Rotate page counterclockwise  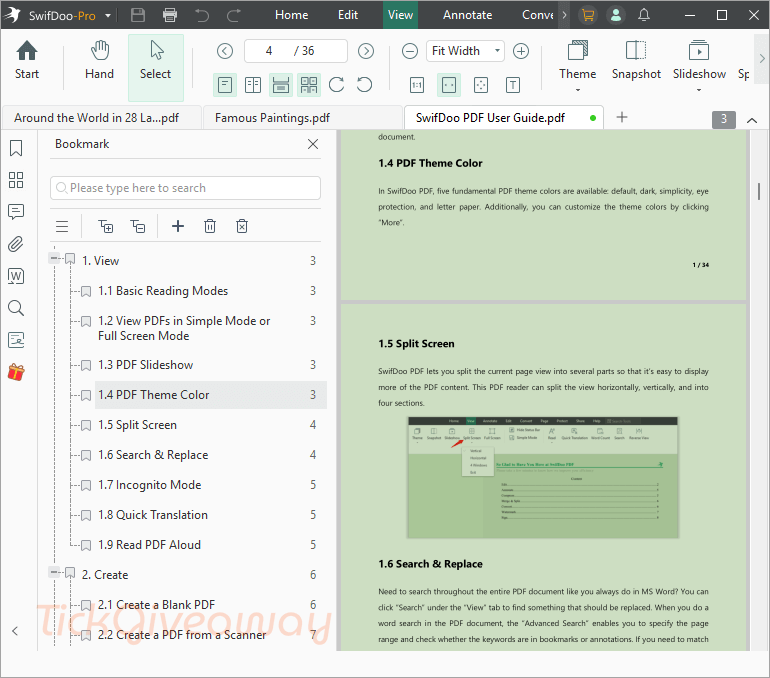click(x=364, y=85)
